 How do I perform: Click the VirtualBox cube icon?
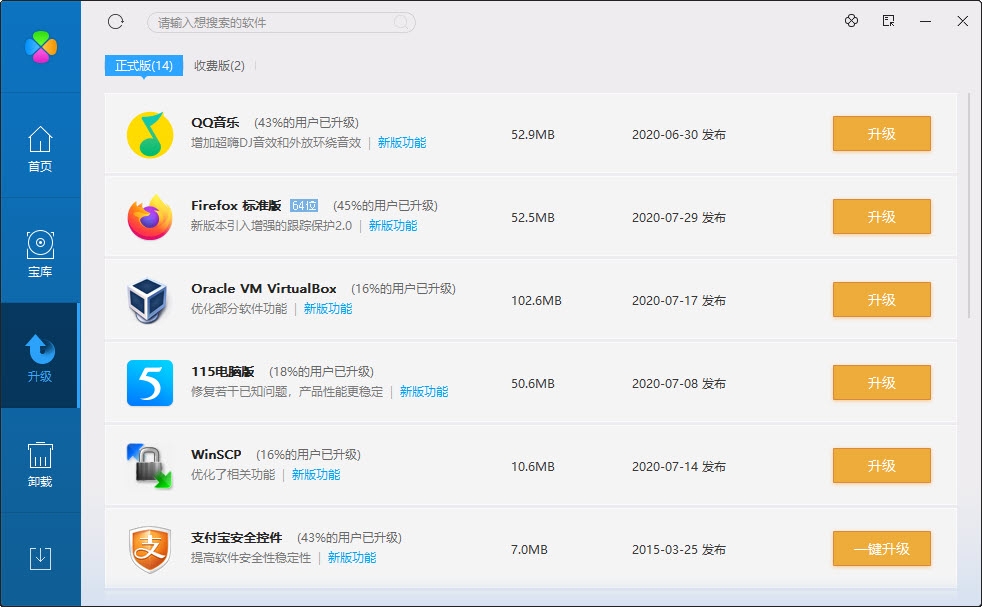(148, 301)
